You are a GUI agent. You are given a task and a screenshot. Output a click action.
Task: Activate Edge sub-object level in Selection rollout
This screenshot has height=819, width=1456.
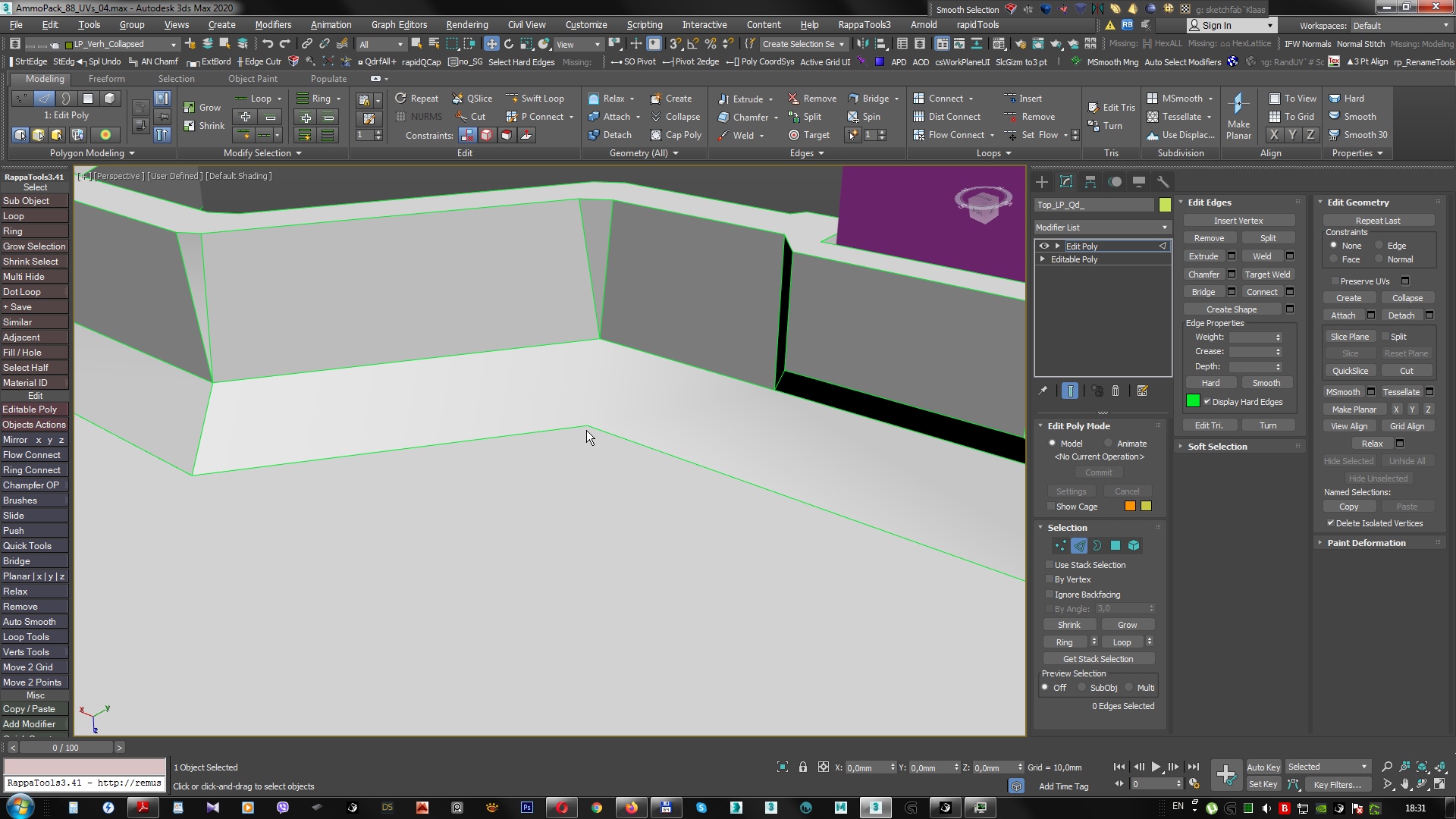click(1078, 545)
